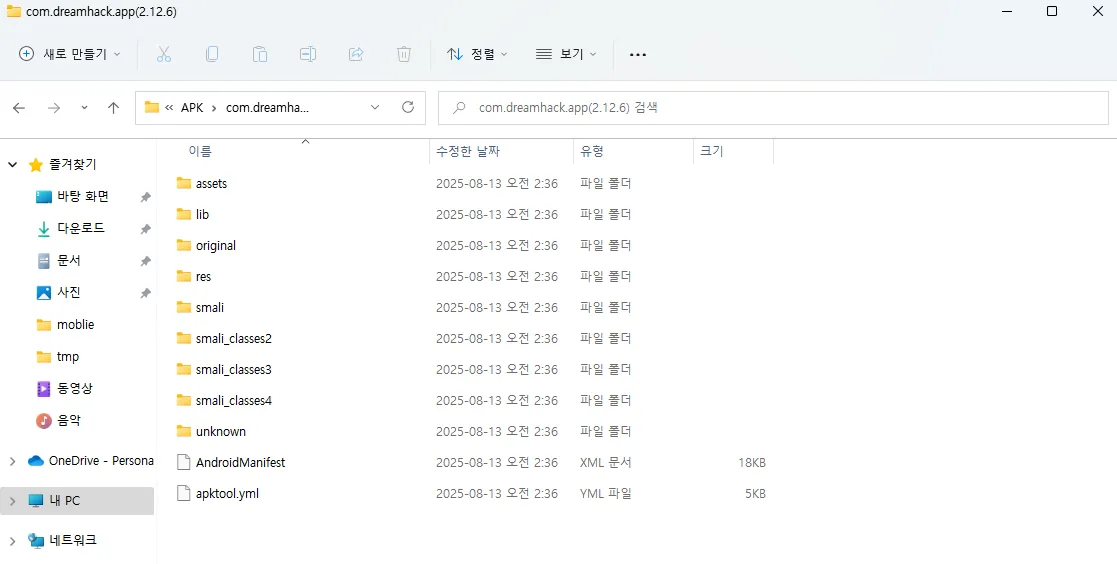
Task: Open 다운로드 in the sidebar
Action: 80,229
